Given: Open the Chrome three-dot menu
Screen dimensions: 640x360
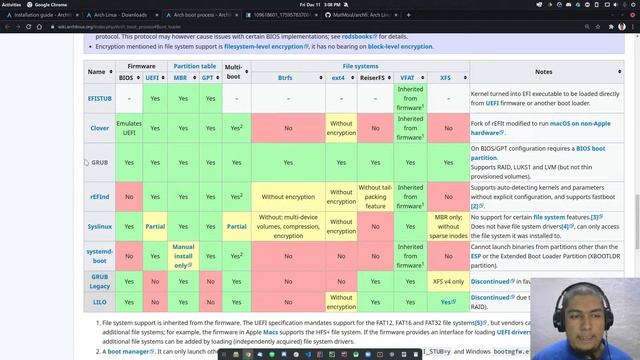Looking at the screenshot, I should click(633, 27).
